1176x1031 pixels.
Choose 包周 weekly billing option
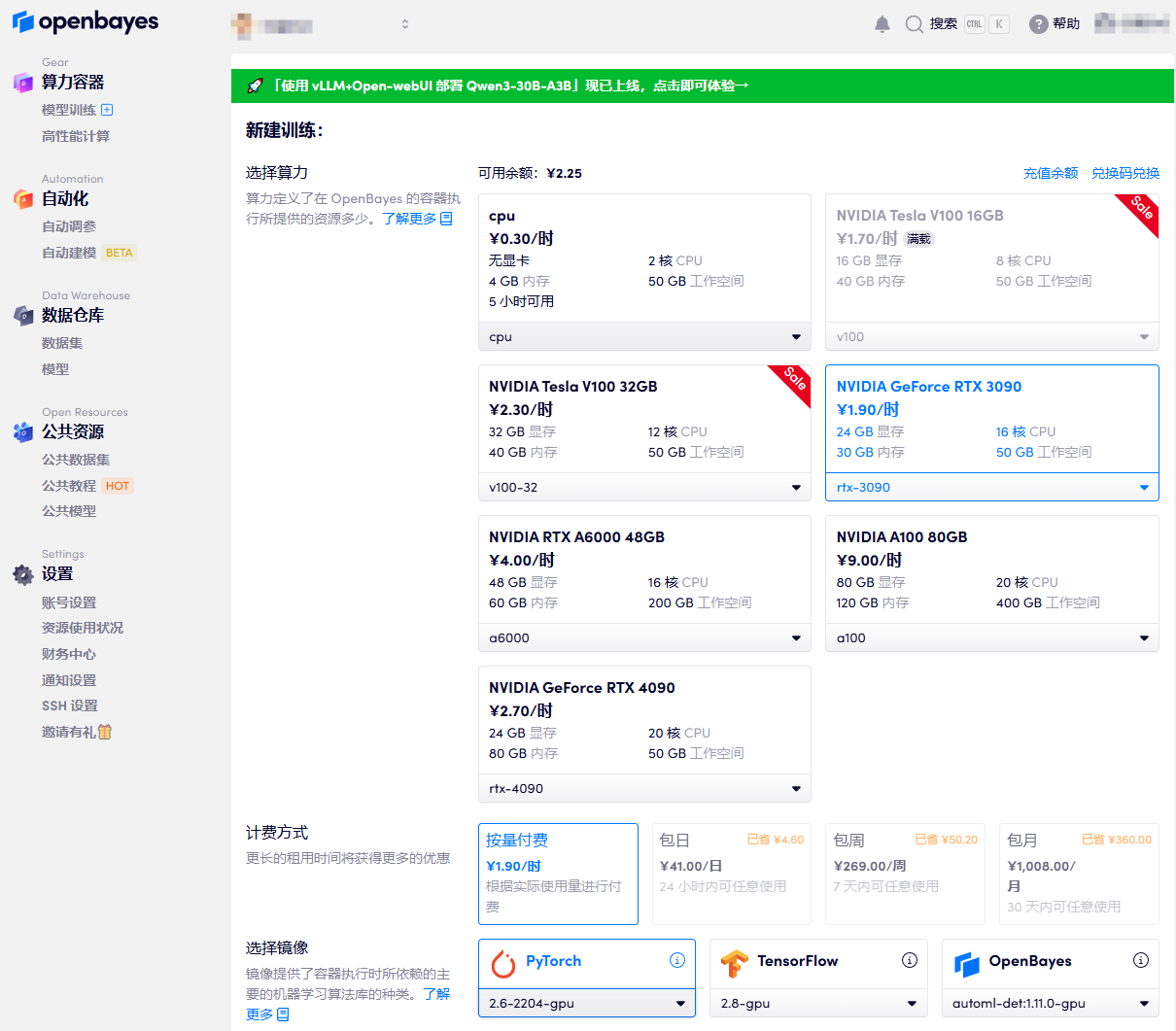click(906, 874)
